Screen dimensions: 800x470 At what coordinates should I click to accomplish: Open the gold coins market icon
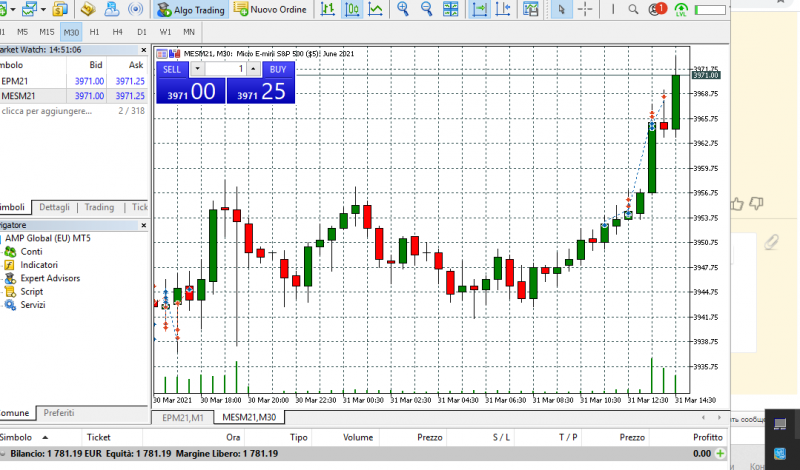(x=88, y=9)
